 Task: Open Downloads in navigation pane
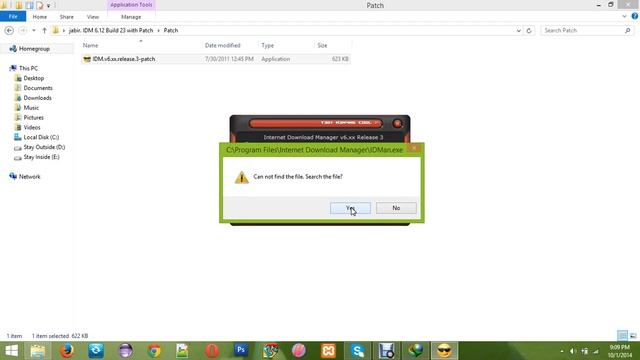pyautogui.click(x=38, y=98)
